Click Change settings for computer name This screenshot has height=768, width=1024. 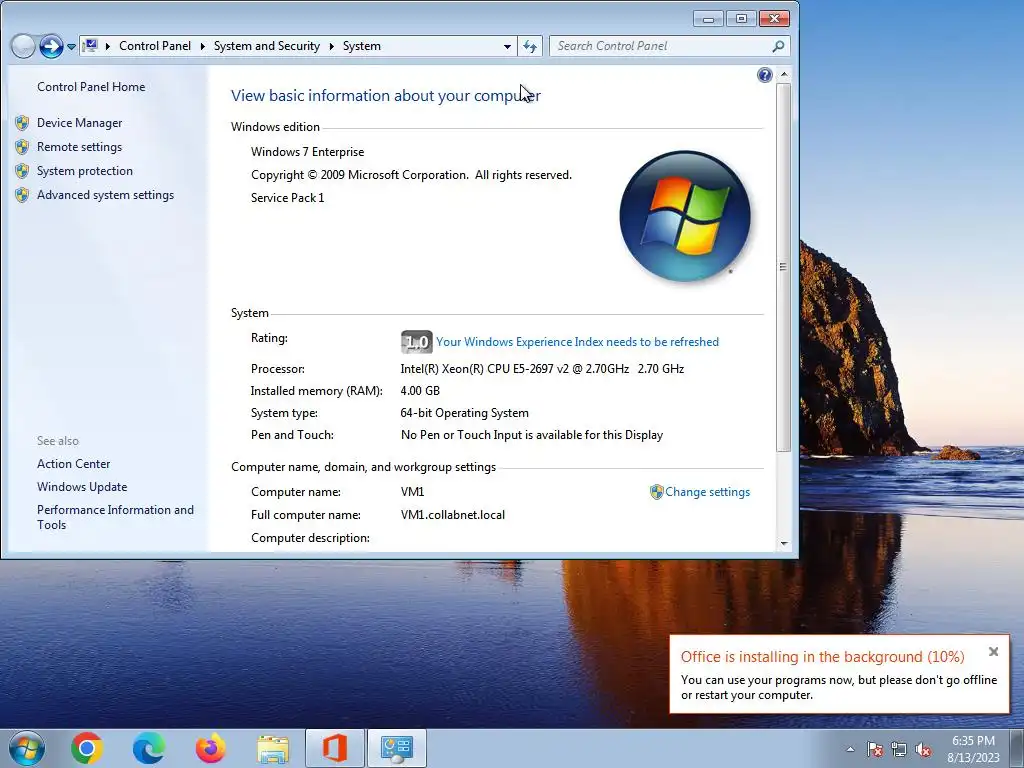[707, 492]
